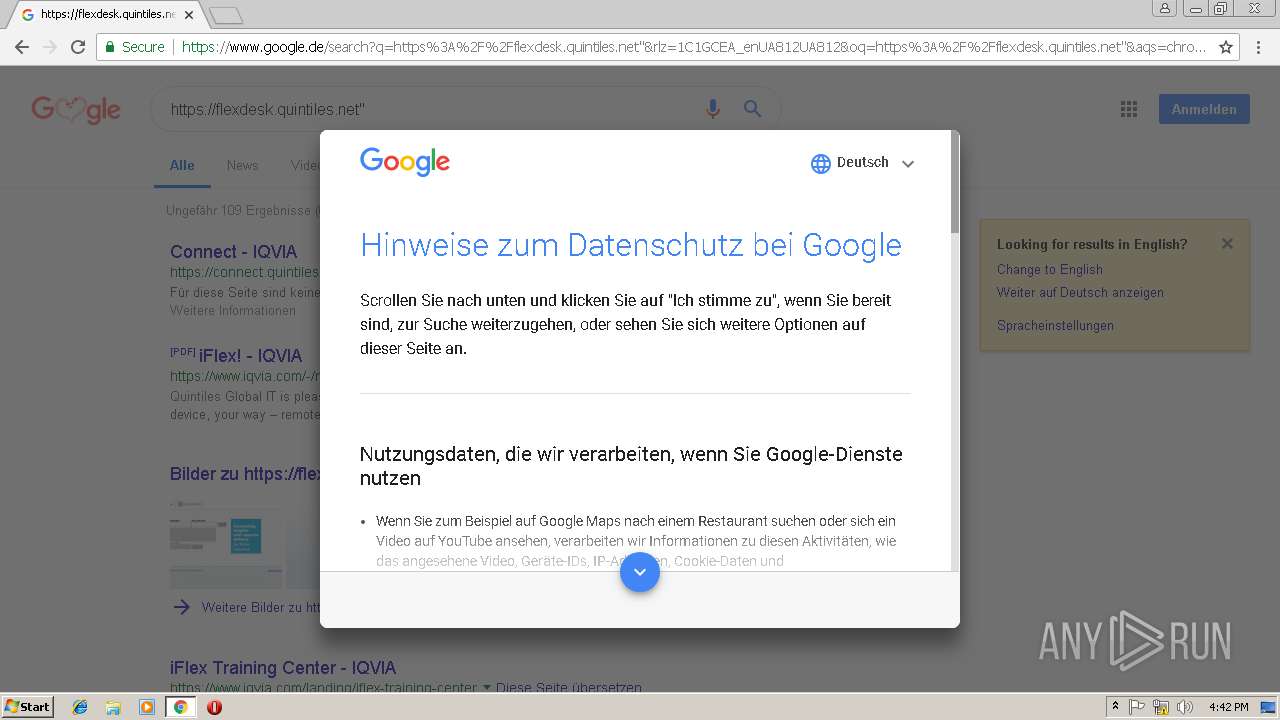Click Change to English link
Image resolution: width=1280 pixels, height=720 pixels.
(x=1050, y=269)
